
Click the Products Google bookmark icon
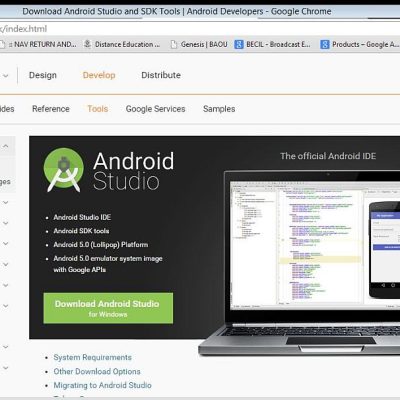[x=325, y=44]
